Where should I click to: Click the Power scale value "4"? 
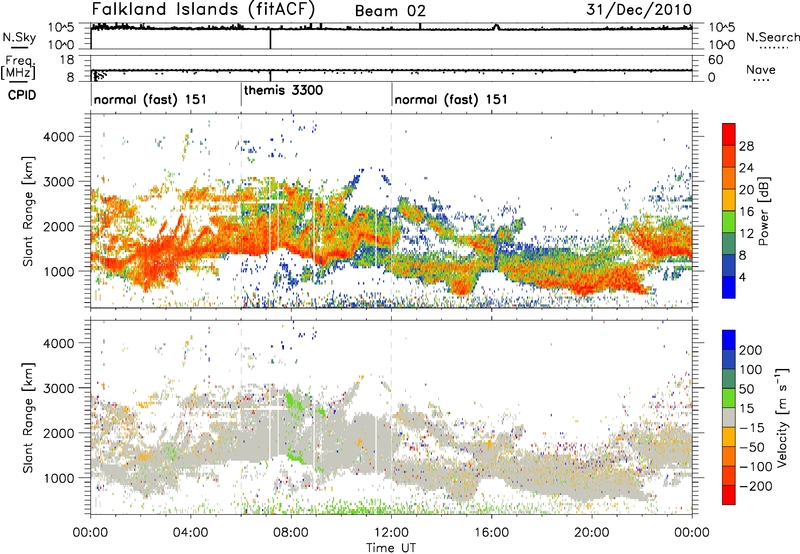742,278
